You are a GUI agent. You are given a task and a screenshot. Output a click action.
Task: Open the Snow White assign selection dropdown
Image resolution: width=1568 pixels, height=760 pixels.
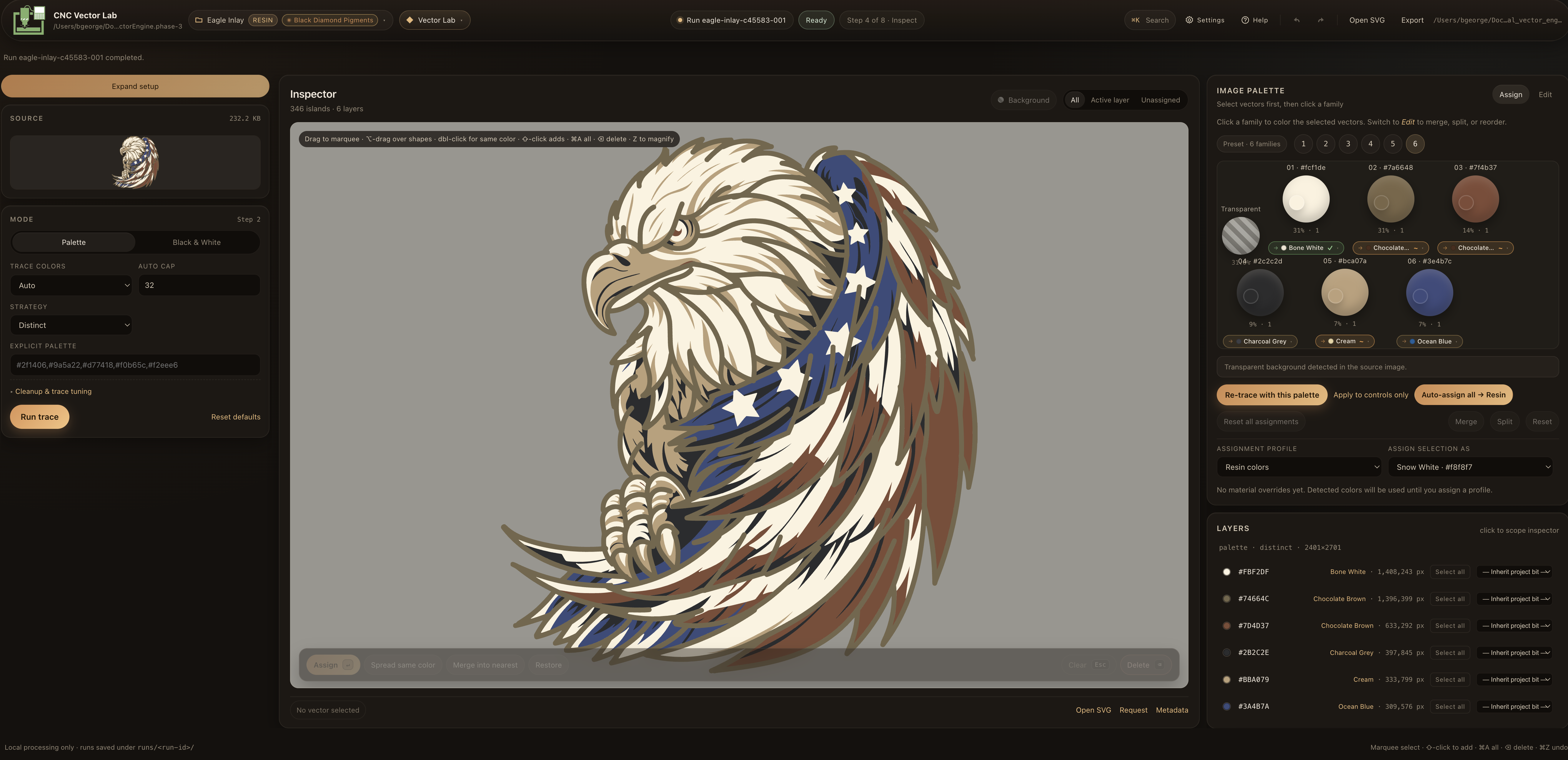coord(1470,467)
